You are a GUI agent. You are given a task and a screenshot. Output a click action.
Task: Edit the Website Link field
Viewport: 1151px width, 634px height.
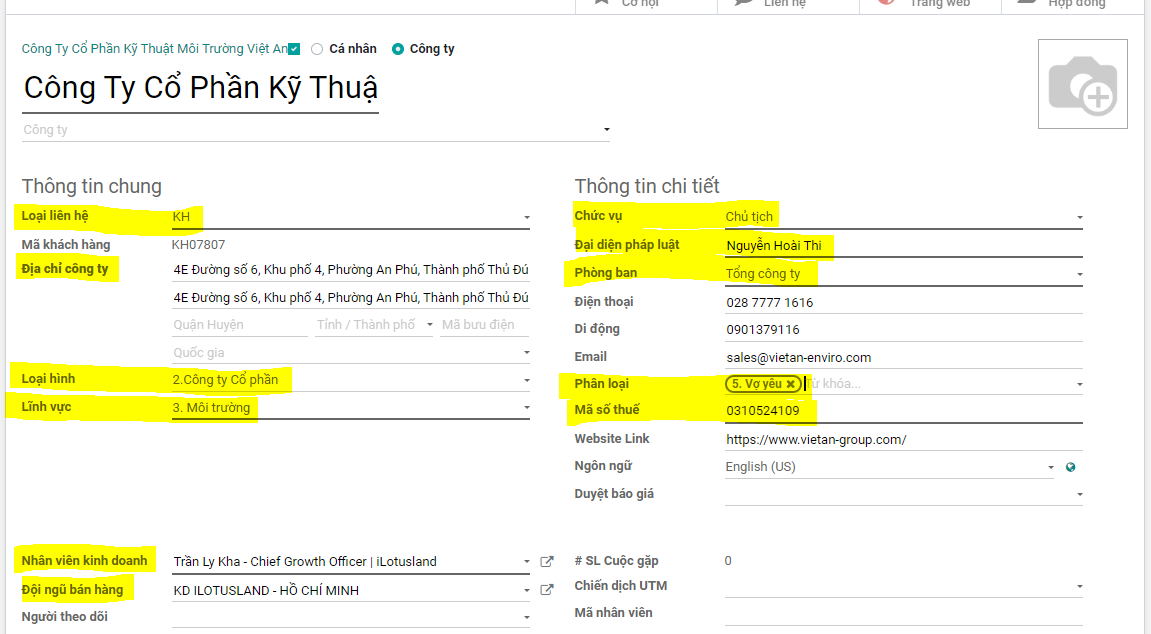(904, 440)
